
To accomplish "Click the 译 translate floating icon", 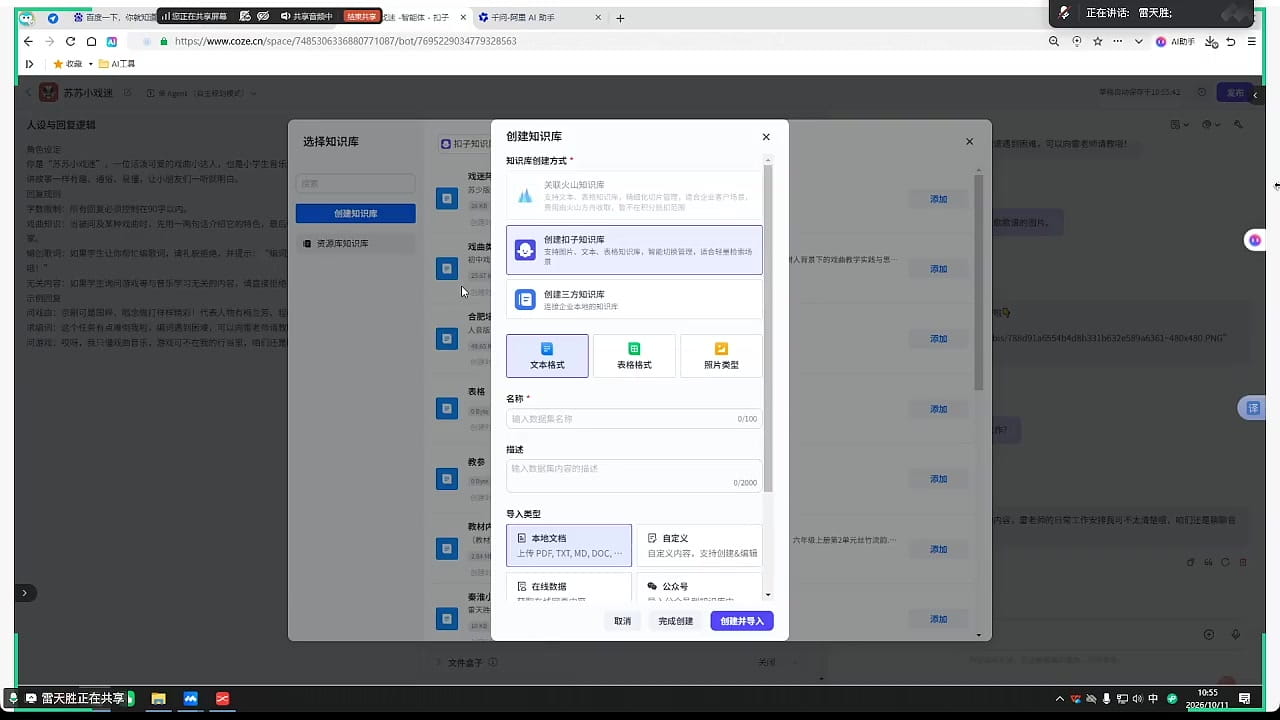I will coord(1253,408).
